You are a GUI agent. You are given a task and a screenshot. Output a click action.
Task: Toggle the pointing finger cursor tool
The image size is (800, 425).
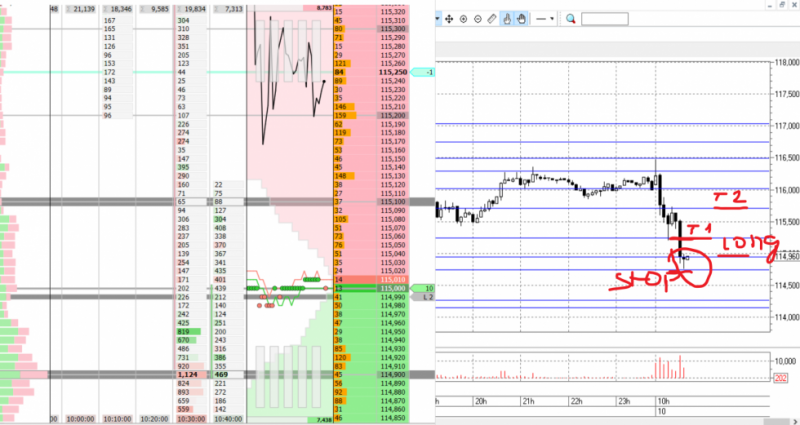[x=507, y=19]
